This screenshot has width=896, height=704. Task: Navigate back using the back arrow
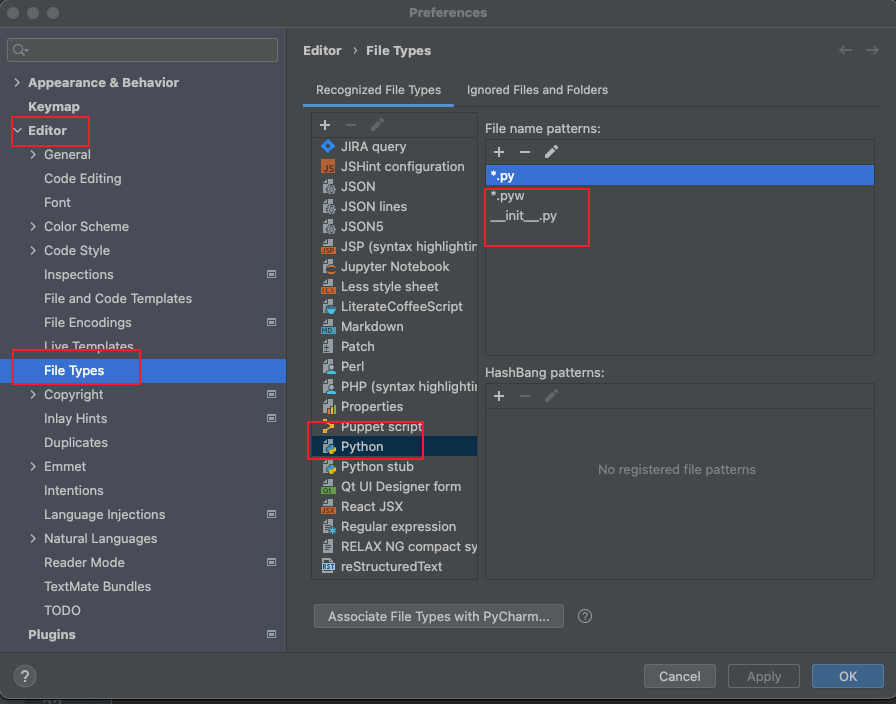[x=846, y=50]
